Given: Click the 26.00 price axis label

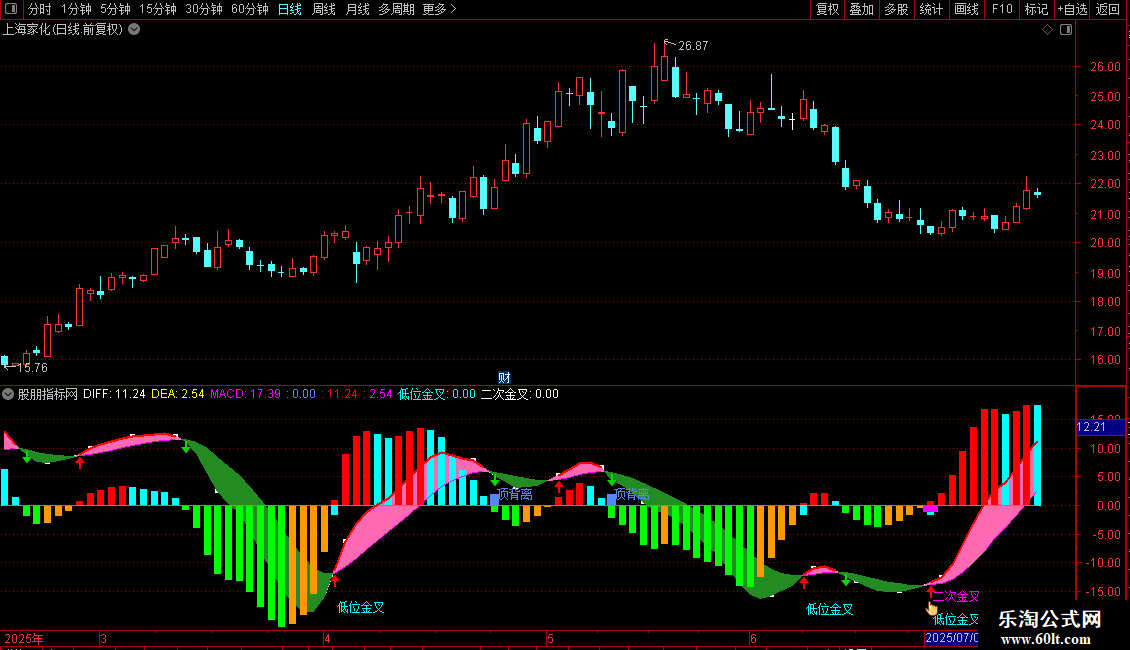Looking at the screenshot, I should tap(1105, 66).
